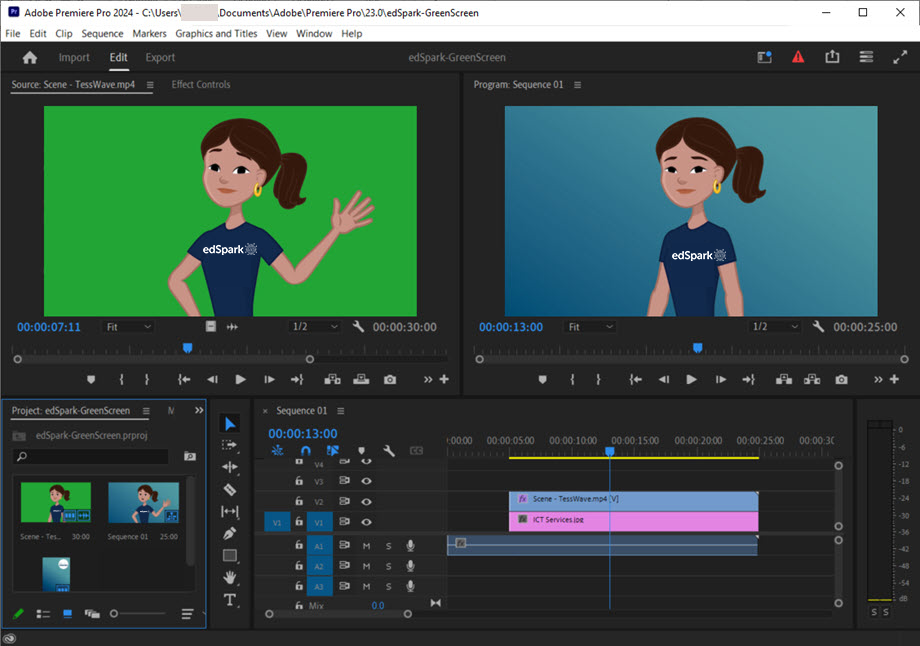Toggle V1 track output eye
This screenshot has height=646, width=920.
[366, 522]
